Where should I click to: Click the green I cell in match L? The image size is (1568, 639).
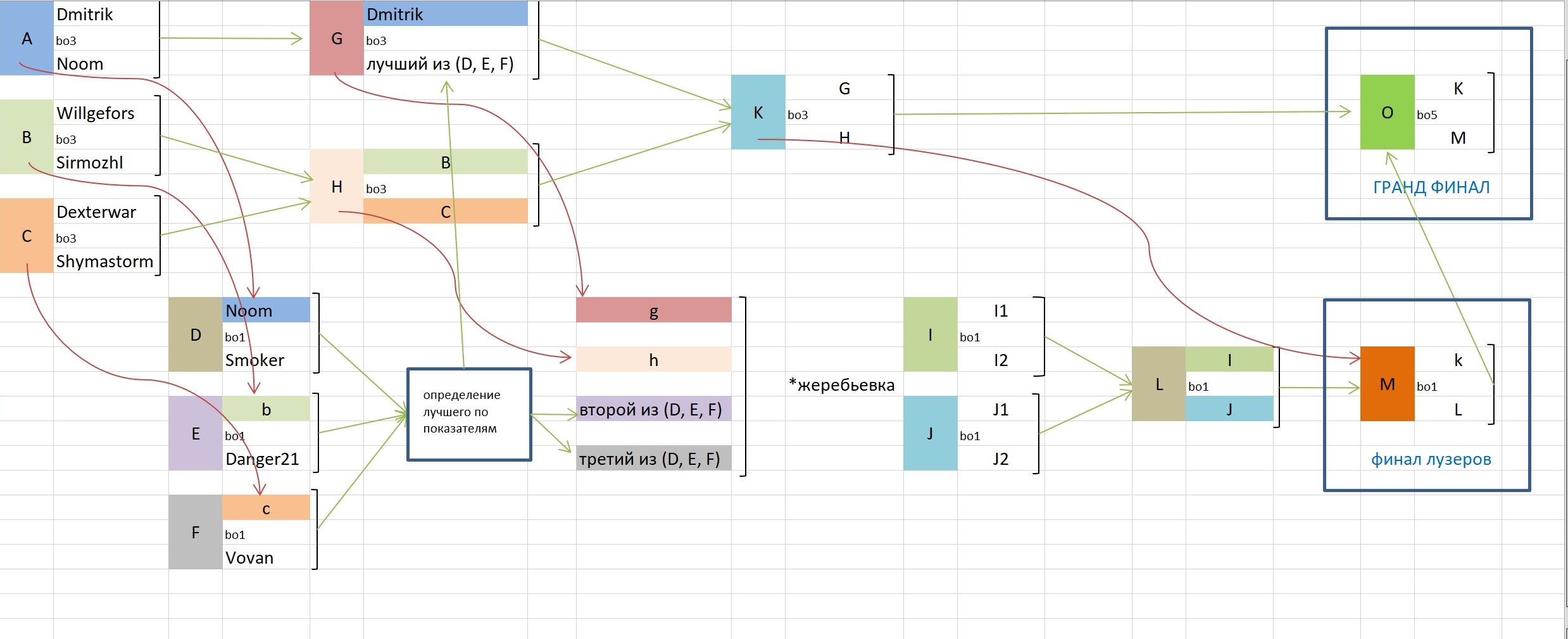[x=1229, y=360]
